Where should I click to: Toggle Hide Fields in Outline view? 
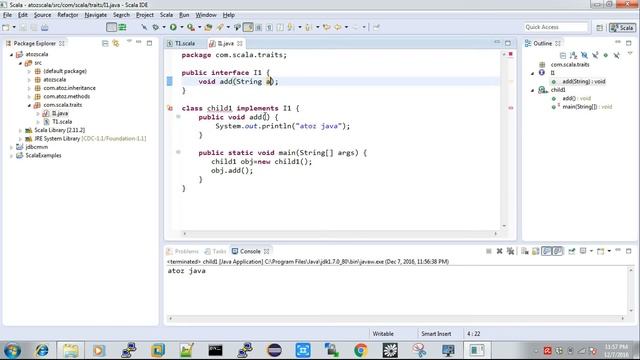(584, 55)
